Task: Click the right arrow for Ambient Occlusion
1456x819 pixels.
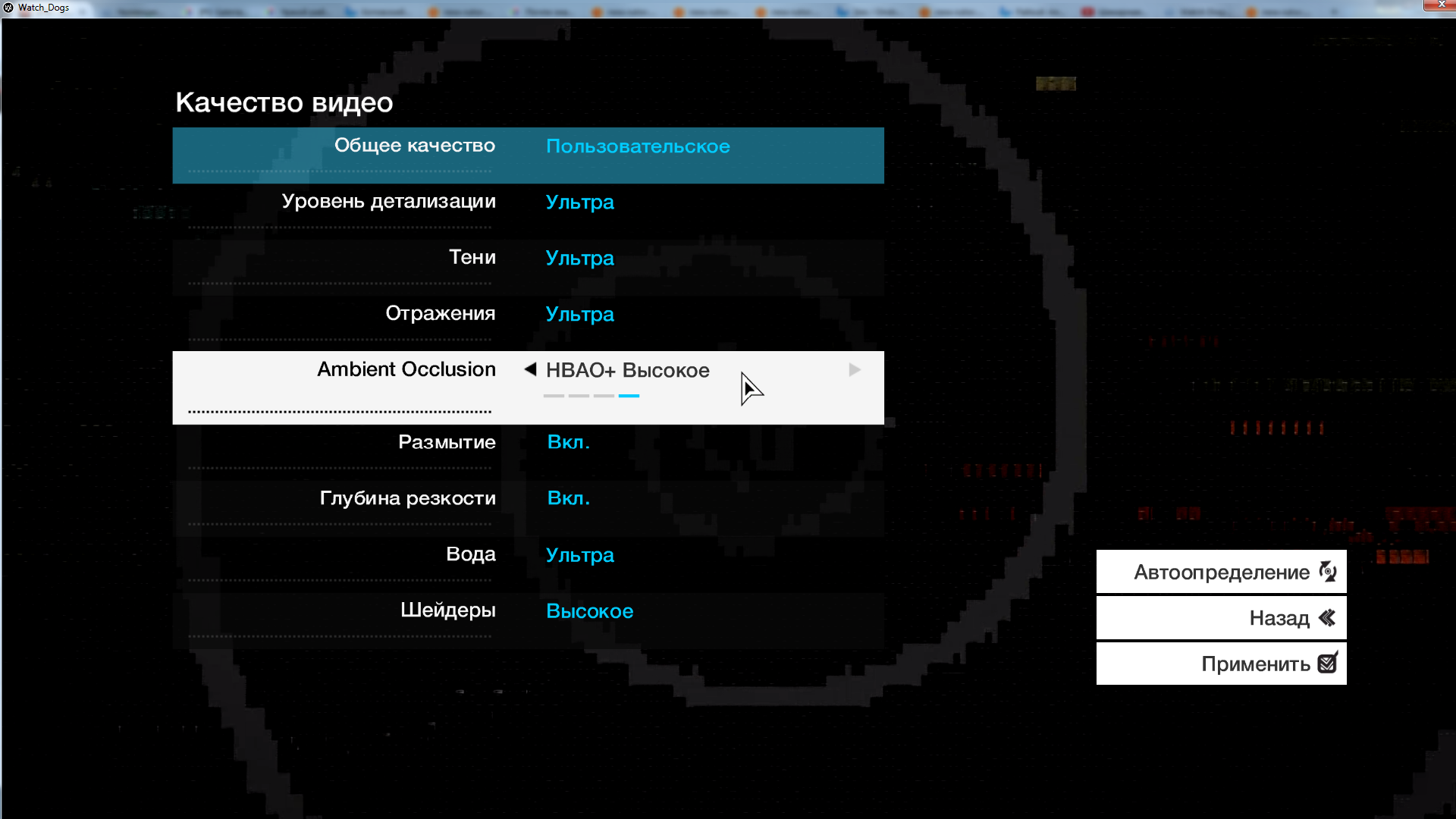Action: pos(855,369)
